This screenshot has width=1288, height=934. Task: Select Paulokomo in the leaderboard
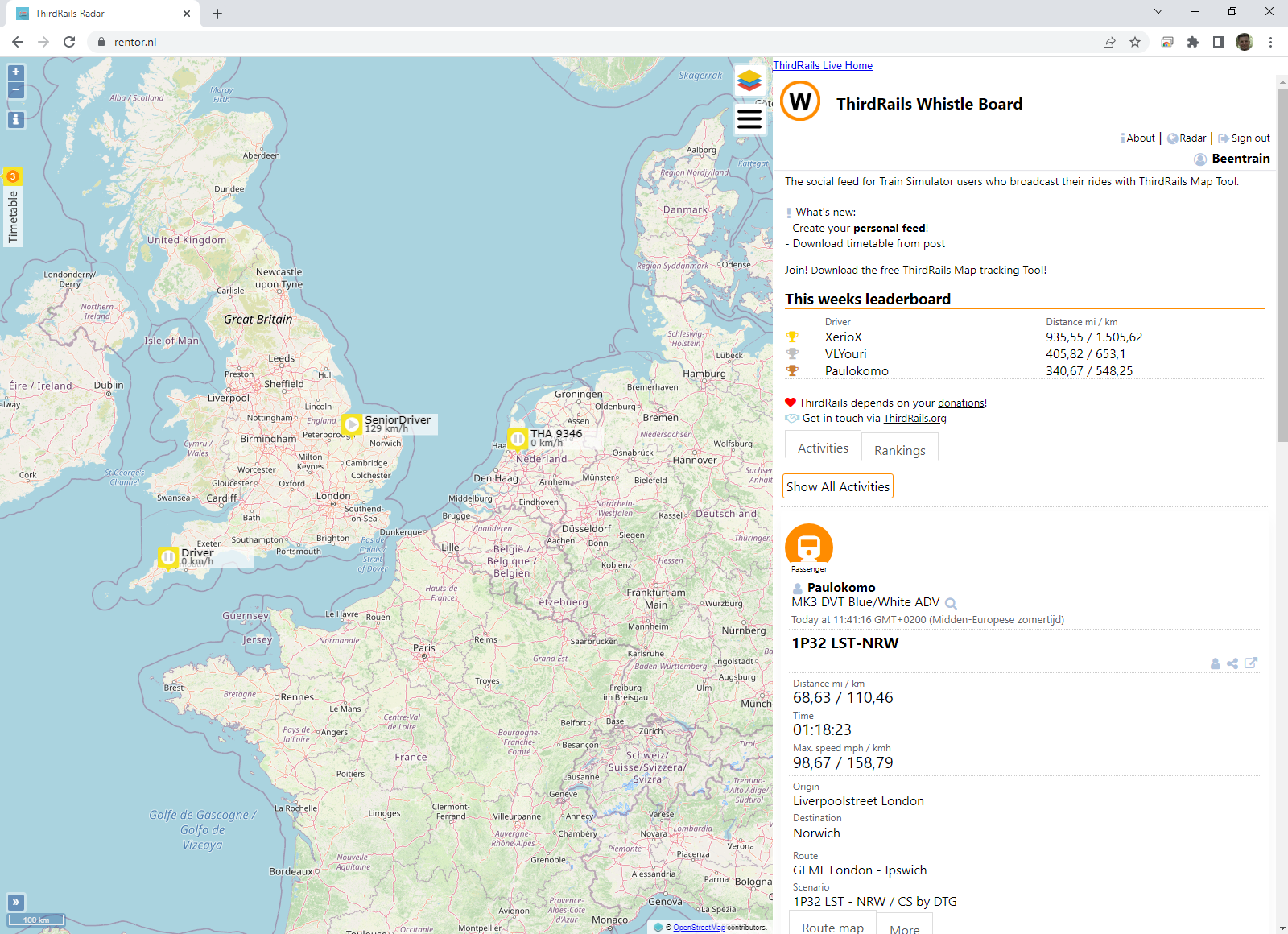pos(857,371)
